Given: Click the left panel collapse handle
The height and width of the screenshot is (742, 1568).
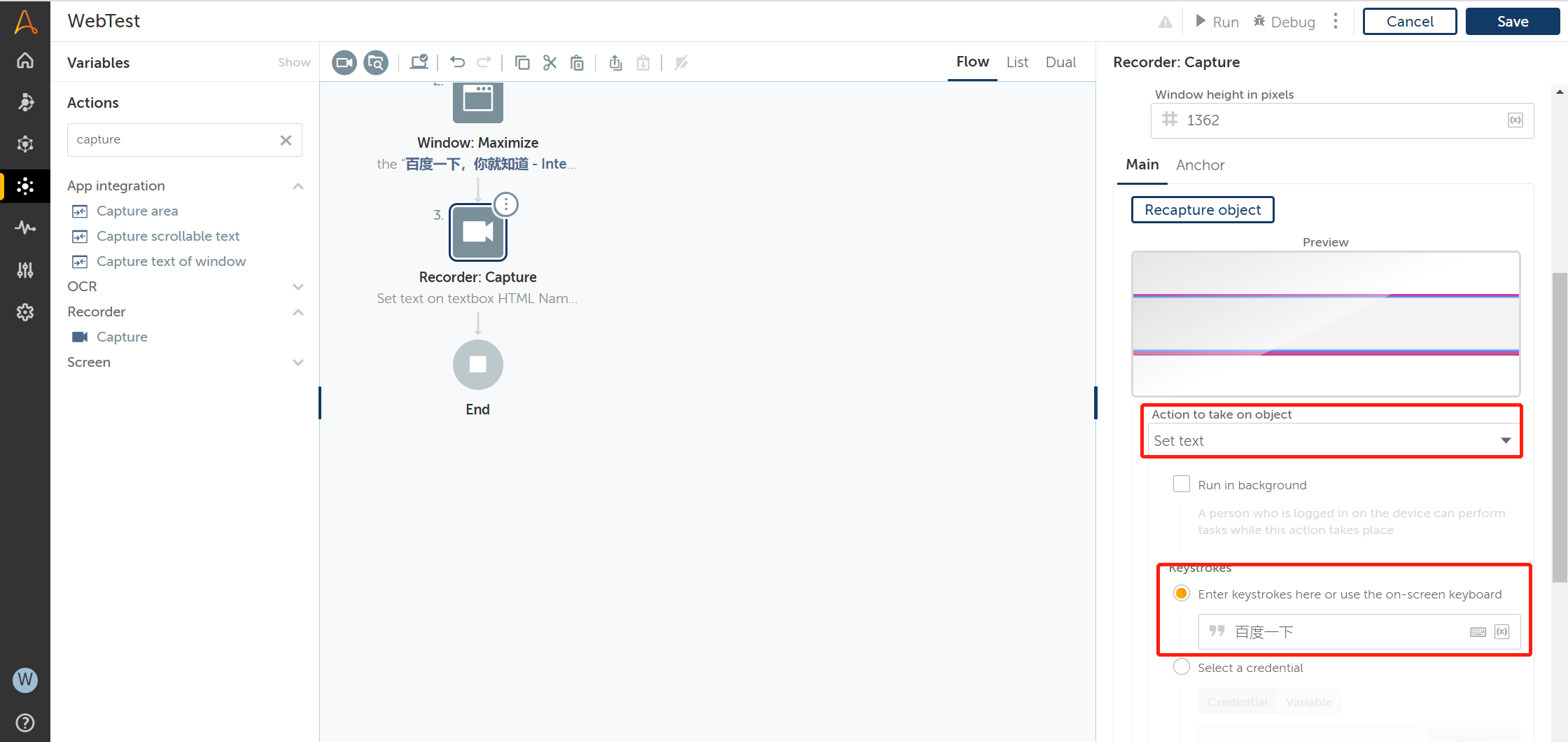Looking at the screenshot, I should [x=320, y=402].
